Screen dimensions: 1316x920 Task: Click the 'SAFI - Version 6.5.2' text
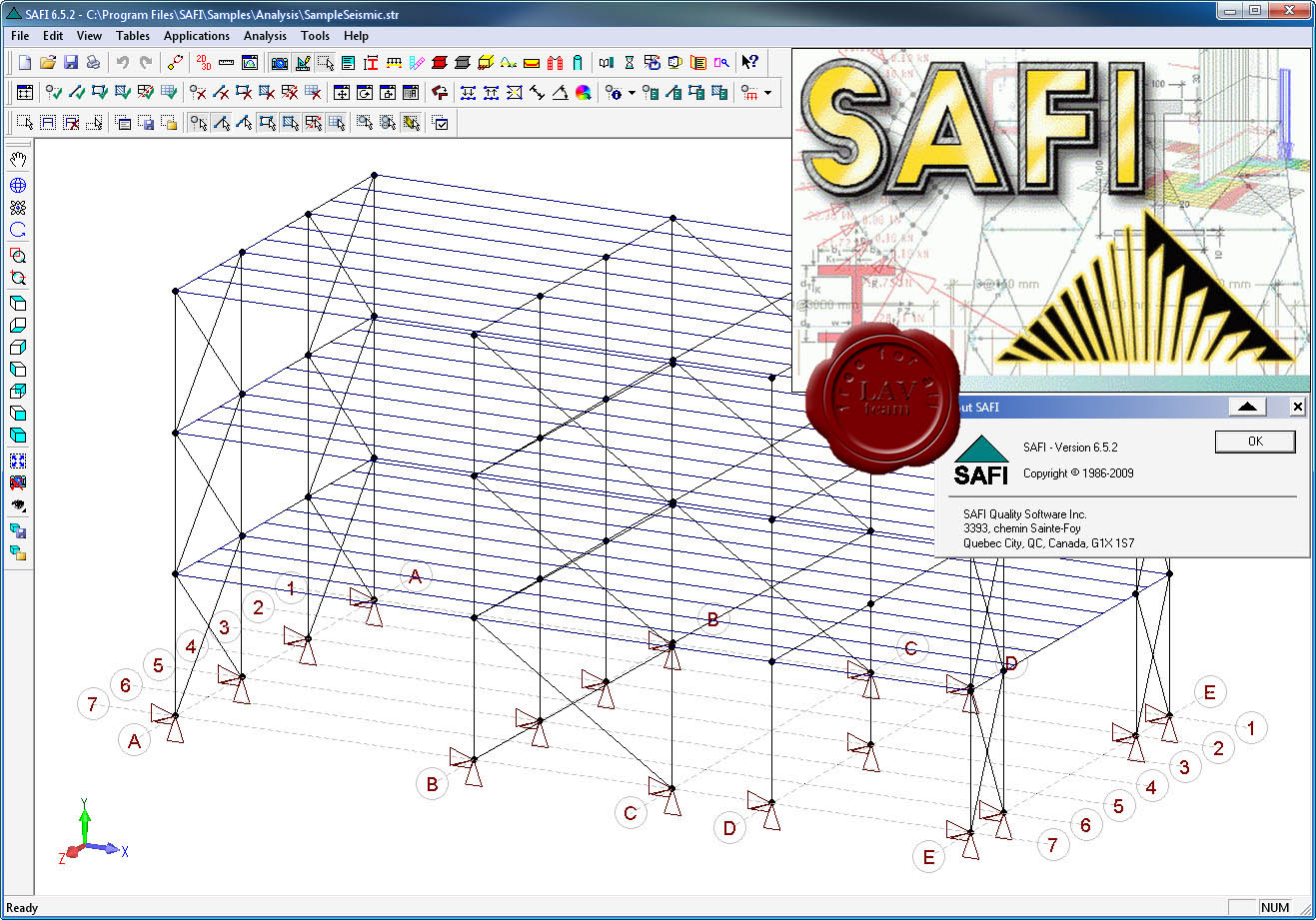(1070, 447)
